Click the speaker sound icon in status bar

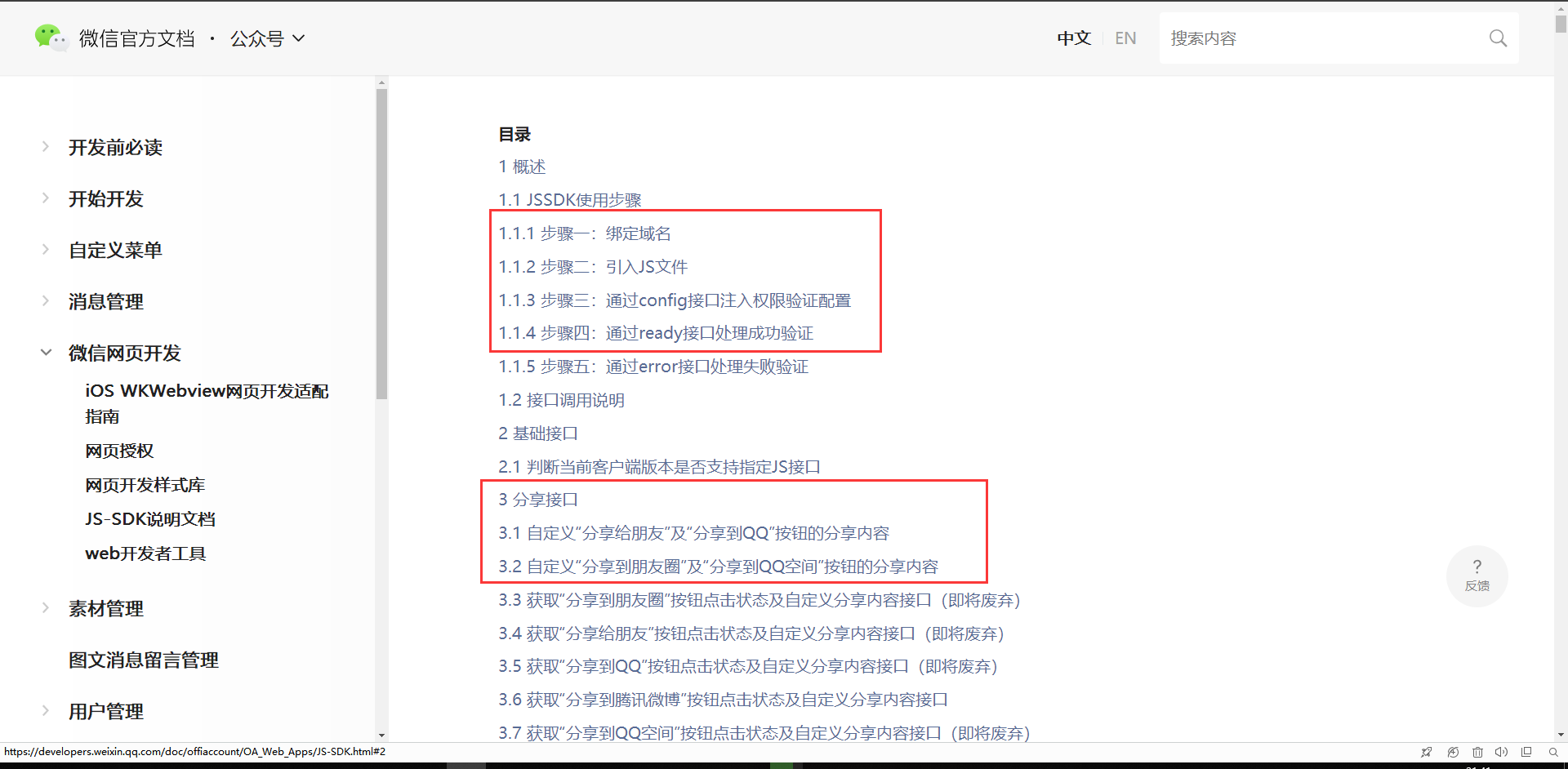1501,752
